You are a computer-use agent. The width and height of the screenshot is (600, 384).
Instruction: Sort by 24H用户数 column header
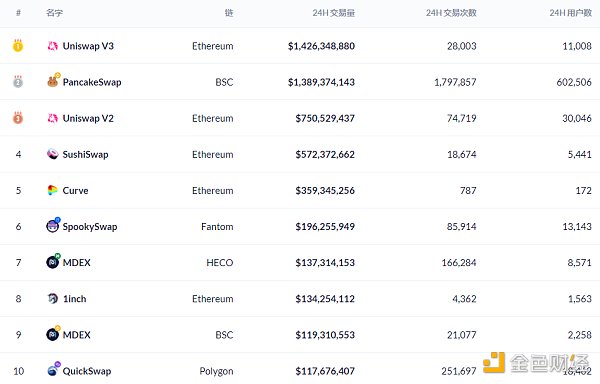[571, 13]
